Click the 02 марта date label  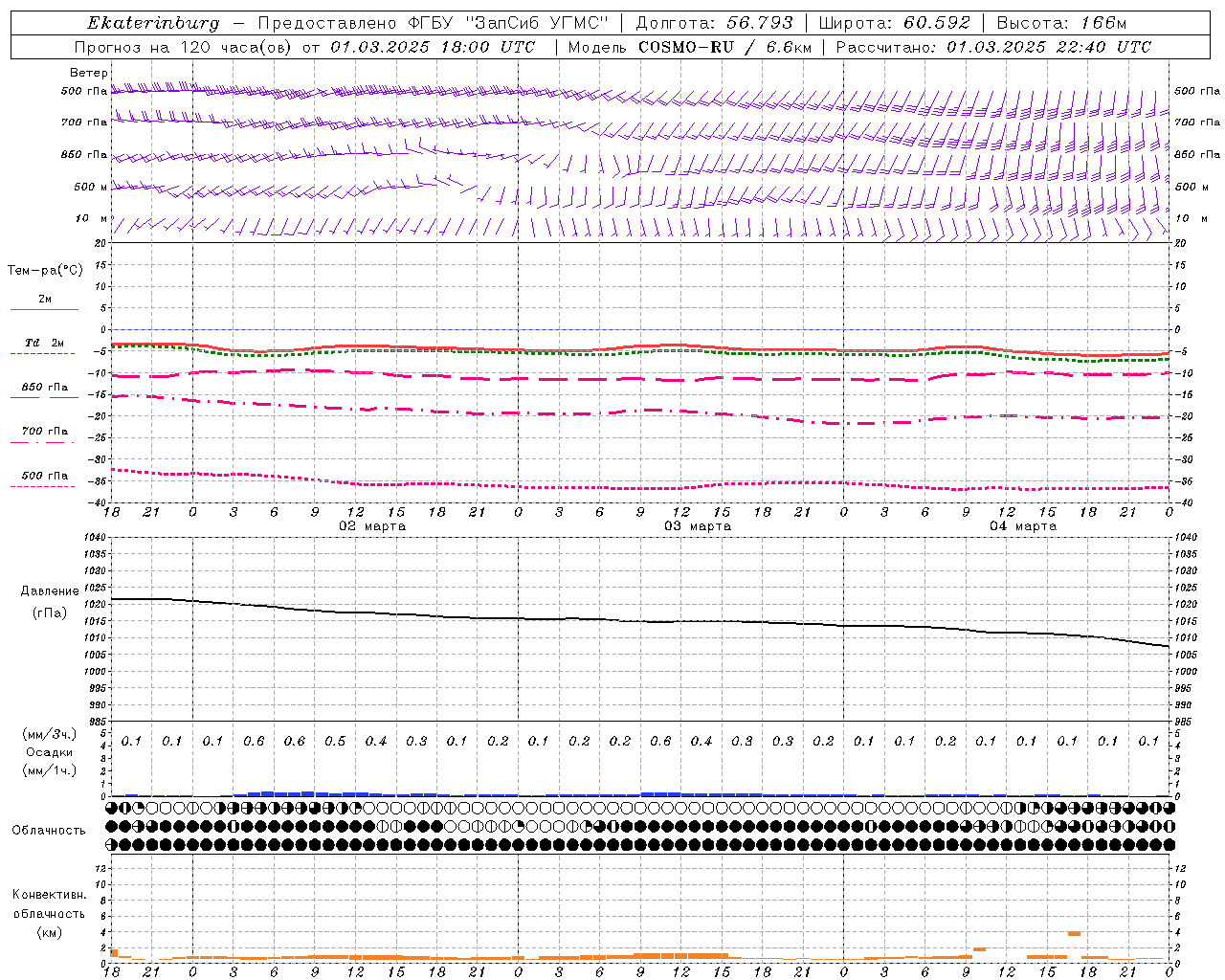tap(373, 526)
